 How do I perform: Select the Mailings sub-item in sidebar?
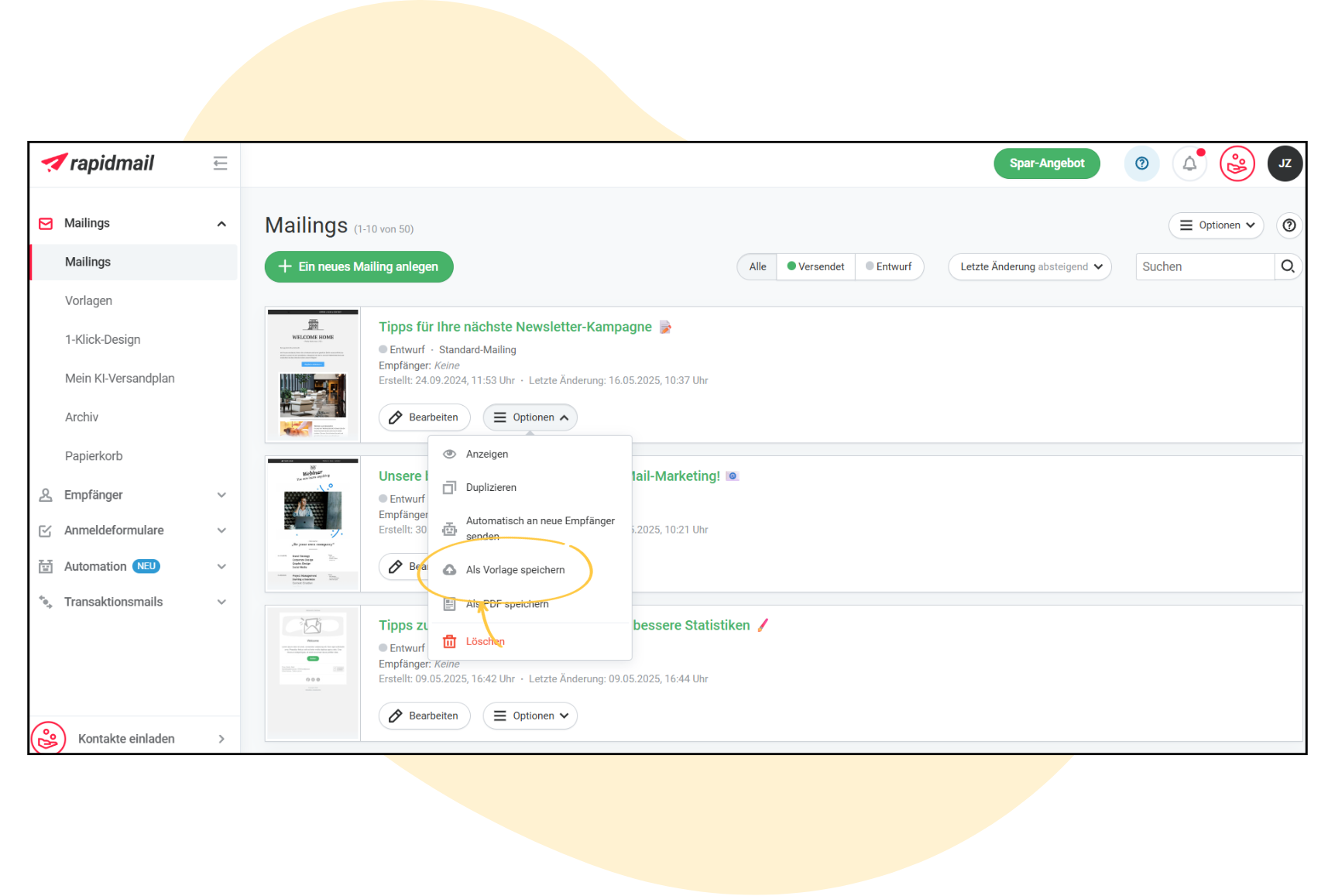click(x=133, y=262)
